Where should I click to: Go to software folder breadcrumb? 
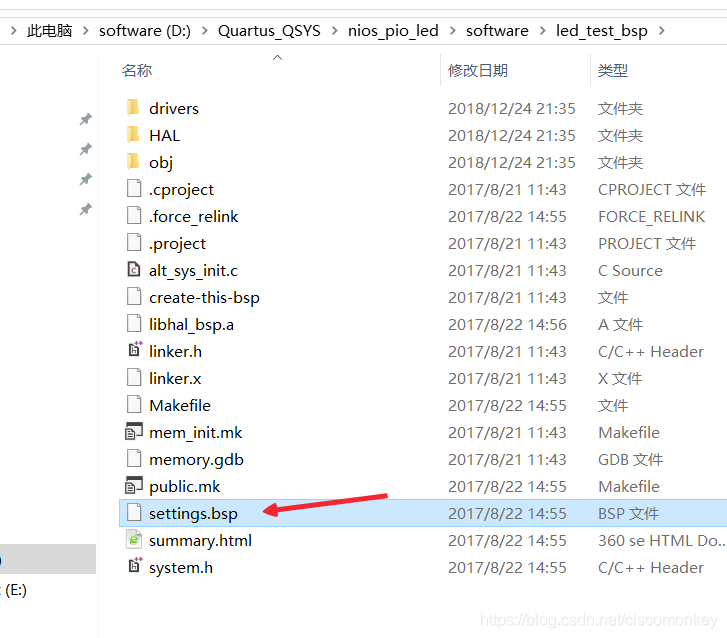click(x=497, y=31)
